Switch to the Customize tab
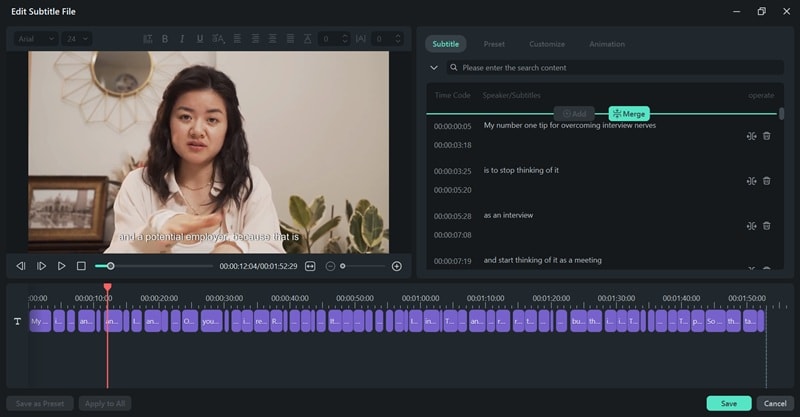The height and width of the screenshot is (417, 800). pyautogui.click(x=547, y=44)
